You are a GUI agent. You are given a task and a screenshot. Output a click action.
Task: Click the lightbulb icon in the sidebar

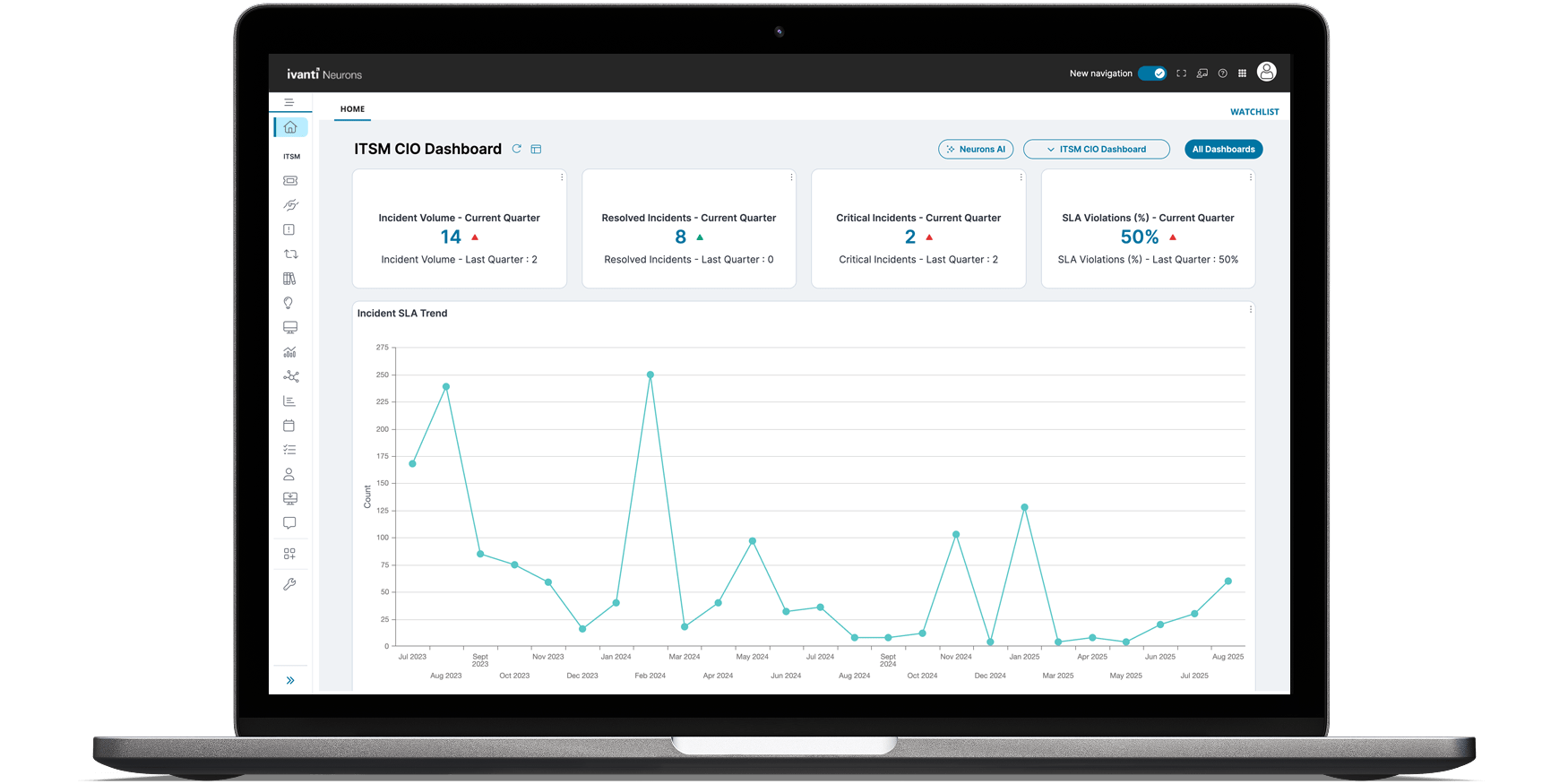pyautogui.click(x=289, y=303)
